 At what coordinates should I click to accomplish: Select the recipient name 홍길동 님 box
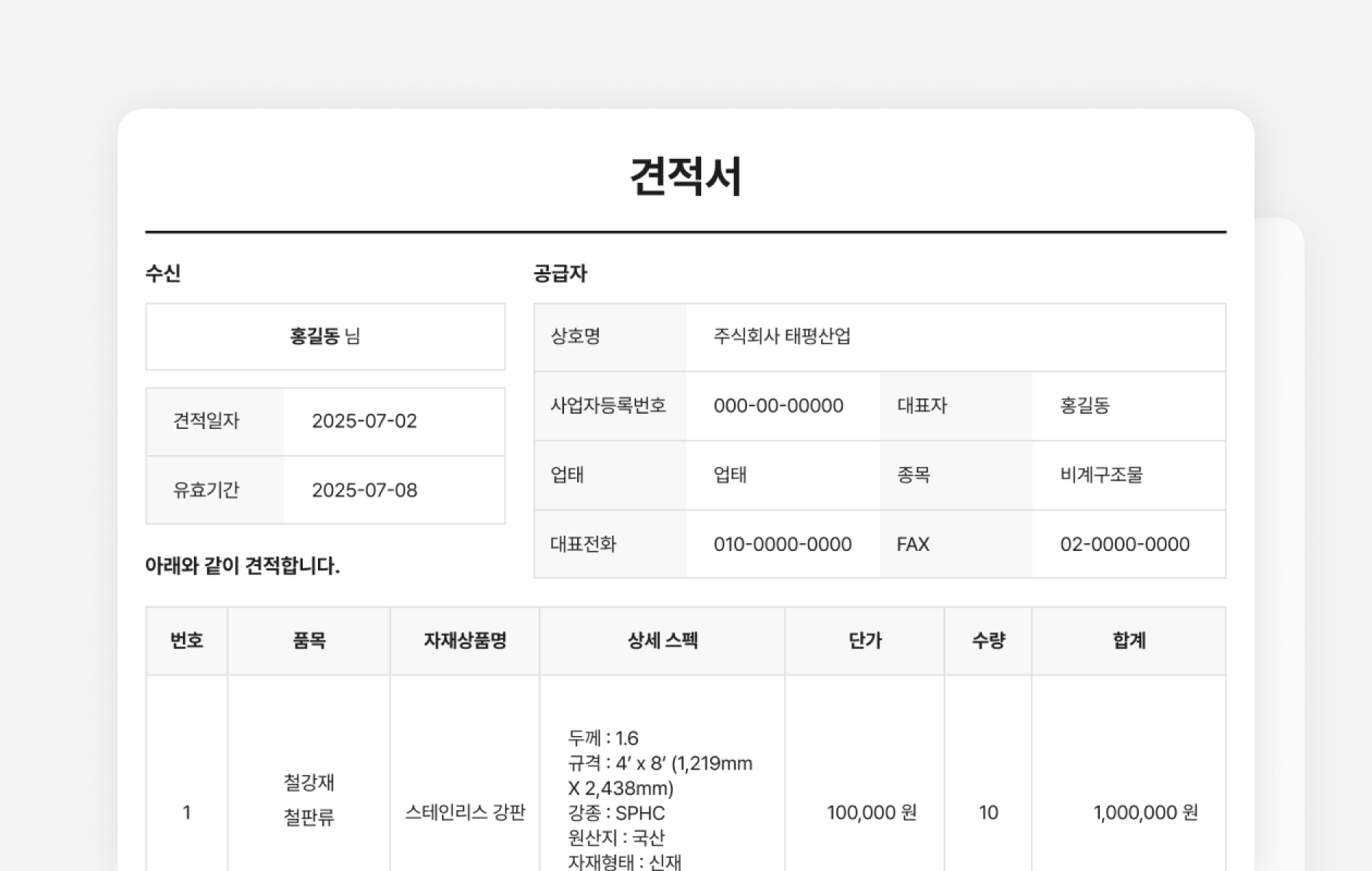tap(325, 337)
